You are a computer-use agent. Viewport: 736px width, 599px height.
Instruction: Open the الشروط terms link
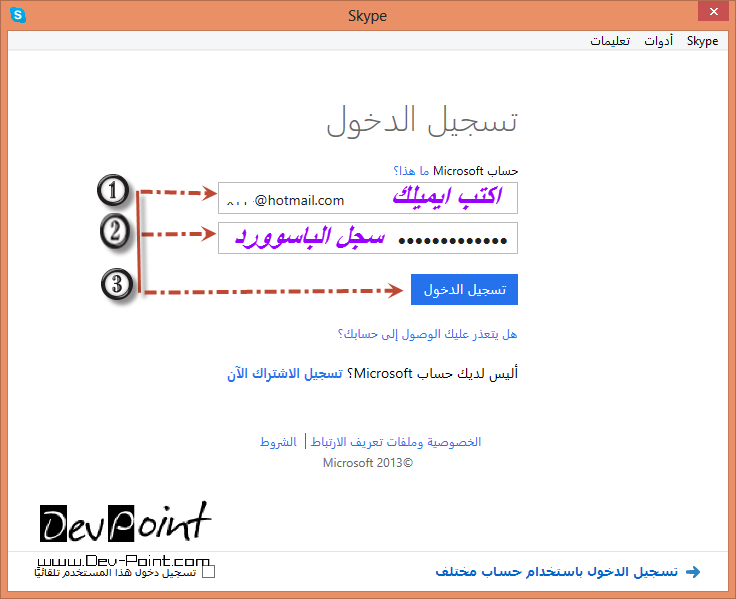[x=278, y=442]
